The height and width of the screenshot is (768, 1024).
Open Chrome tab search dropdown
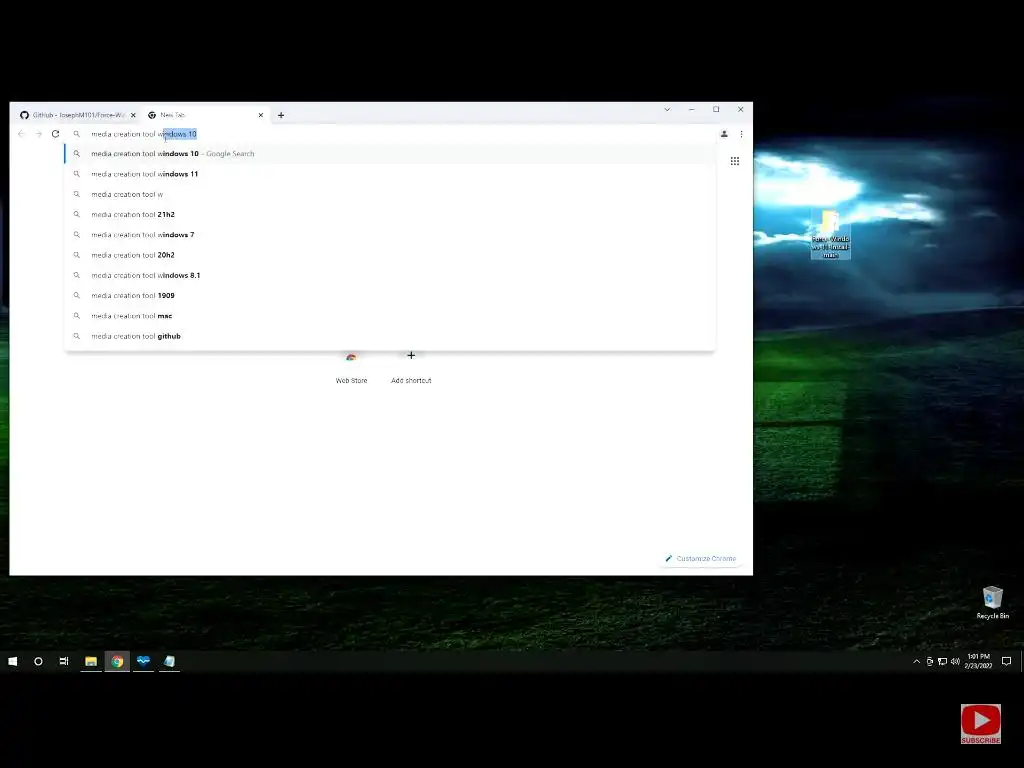[x=667, y=110]
